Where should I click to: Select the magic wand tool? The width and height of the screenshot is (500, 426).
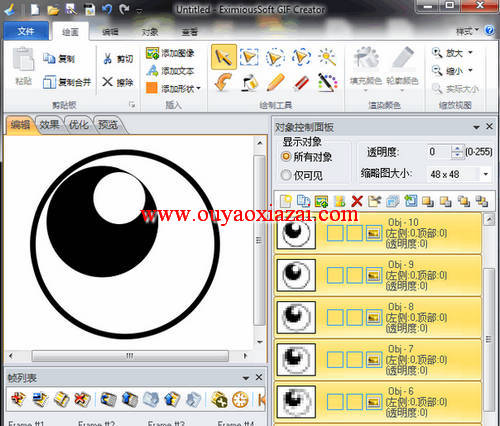coord(327,57)
